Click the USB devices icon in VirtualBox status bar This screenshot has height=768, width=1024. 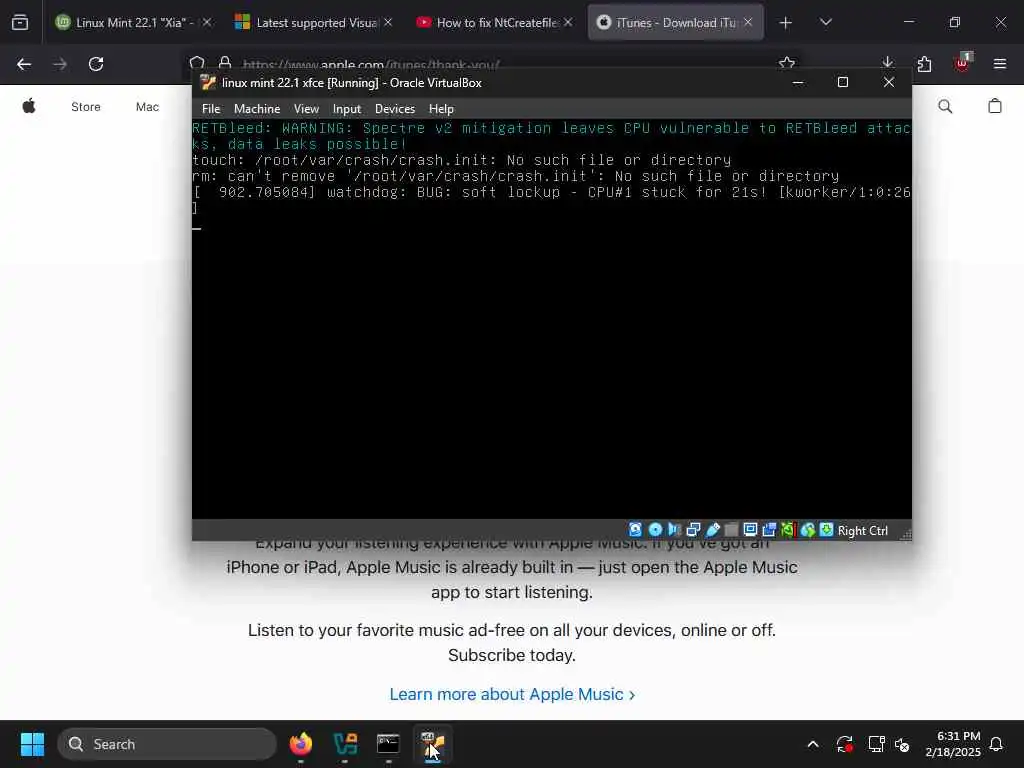[x=712, y=530]
